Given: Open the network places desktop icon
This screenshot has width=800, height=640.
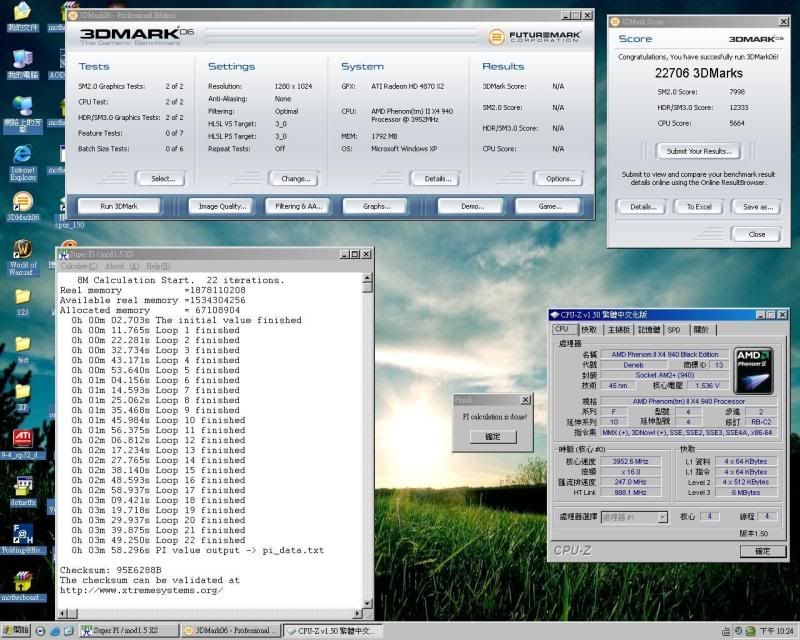Looking at the screenshot, I should (x=22, y=114).
